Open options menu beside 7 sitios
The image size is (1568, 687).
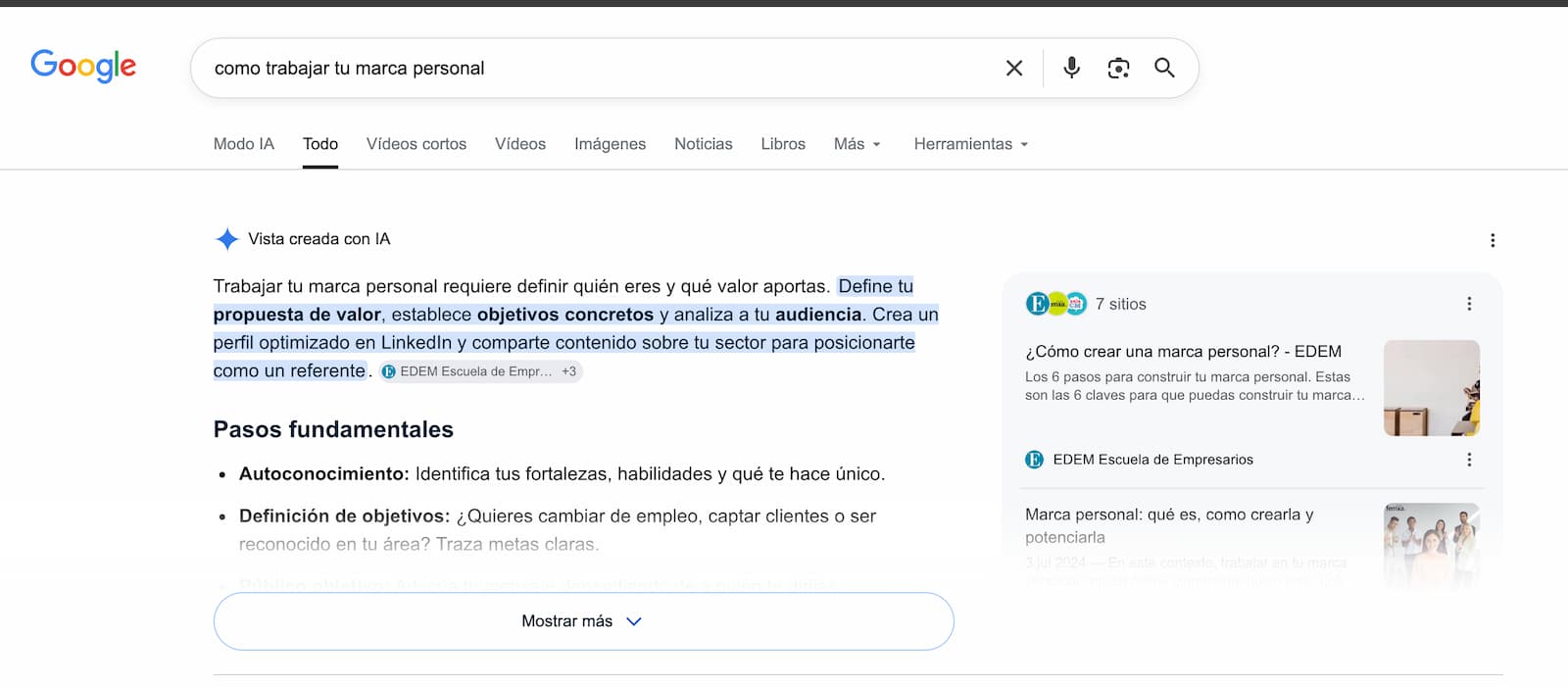coord(1469,304)
